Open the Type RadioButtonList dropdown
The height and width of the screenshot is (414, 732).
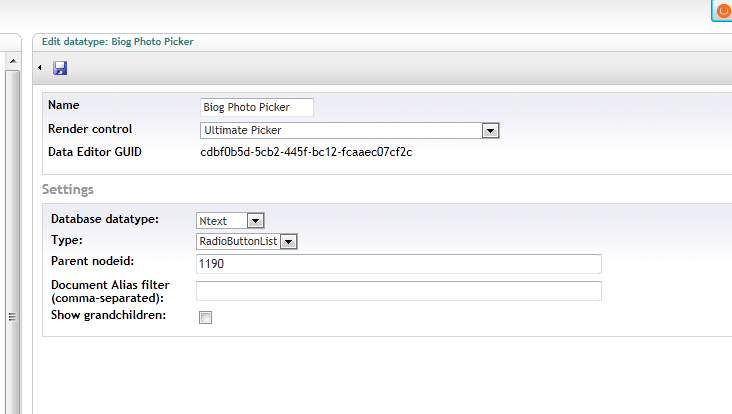tap(289, 242)
